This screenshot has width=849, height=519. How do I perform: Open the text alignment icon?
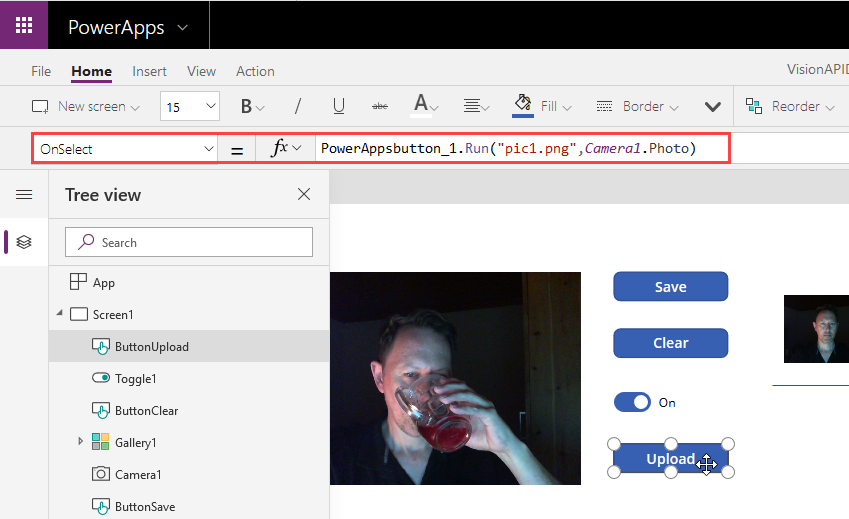click(x=476, y=106)
